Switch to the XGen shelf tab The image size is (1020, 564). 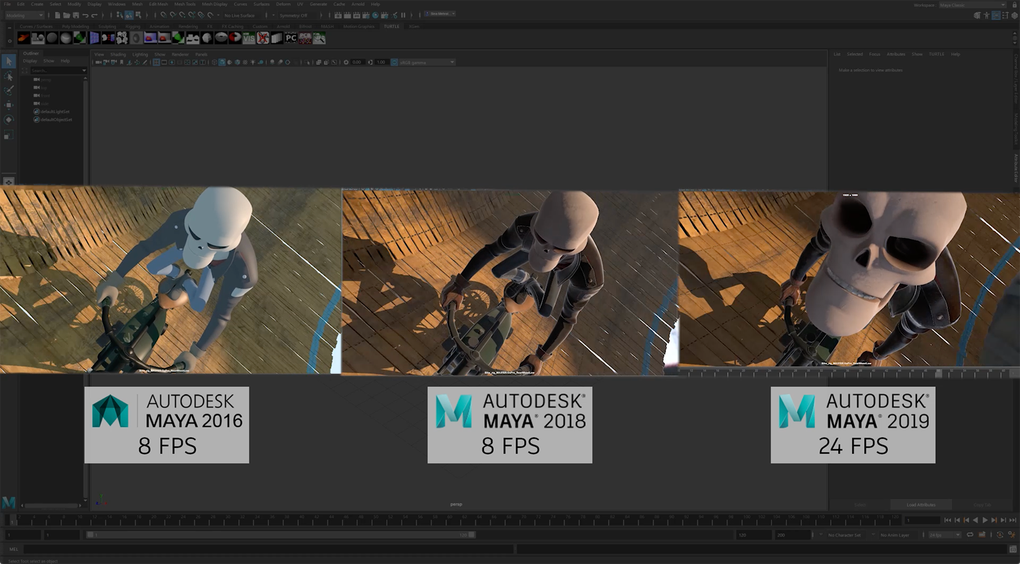(x=414, y=27)
